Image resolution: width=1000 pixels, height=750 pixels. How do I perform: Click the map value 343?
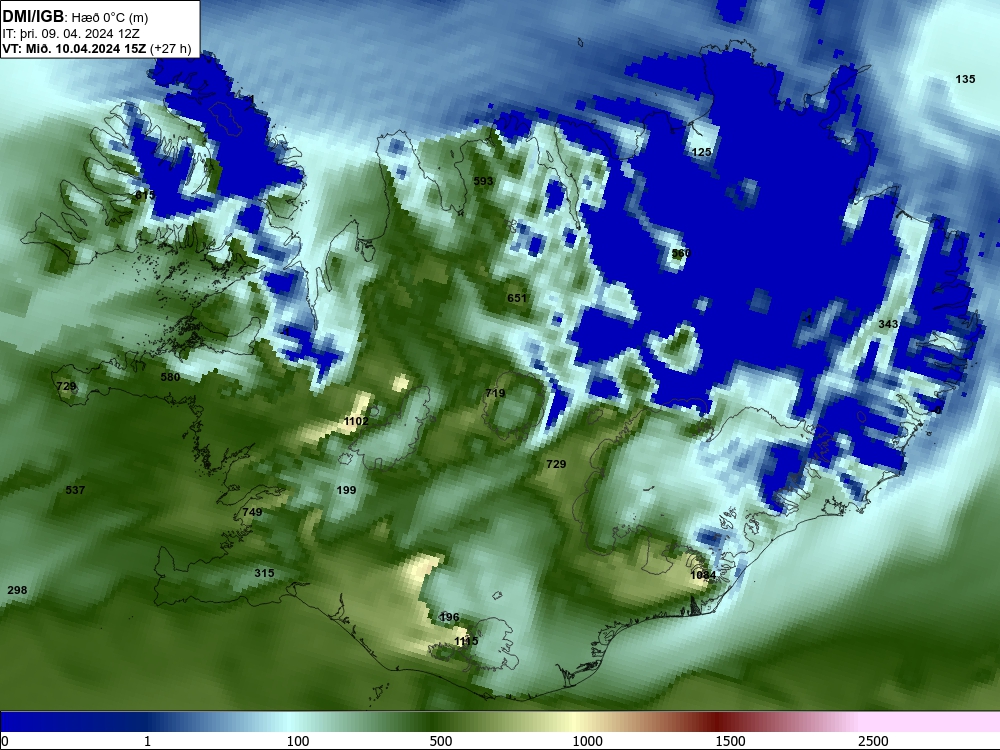(x=888, y=324)
